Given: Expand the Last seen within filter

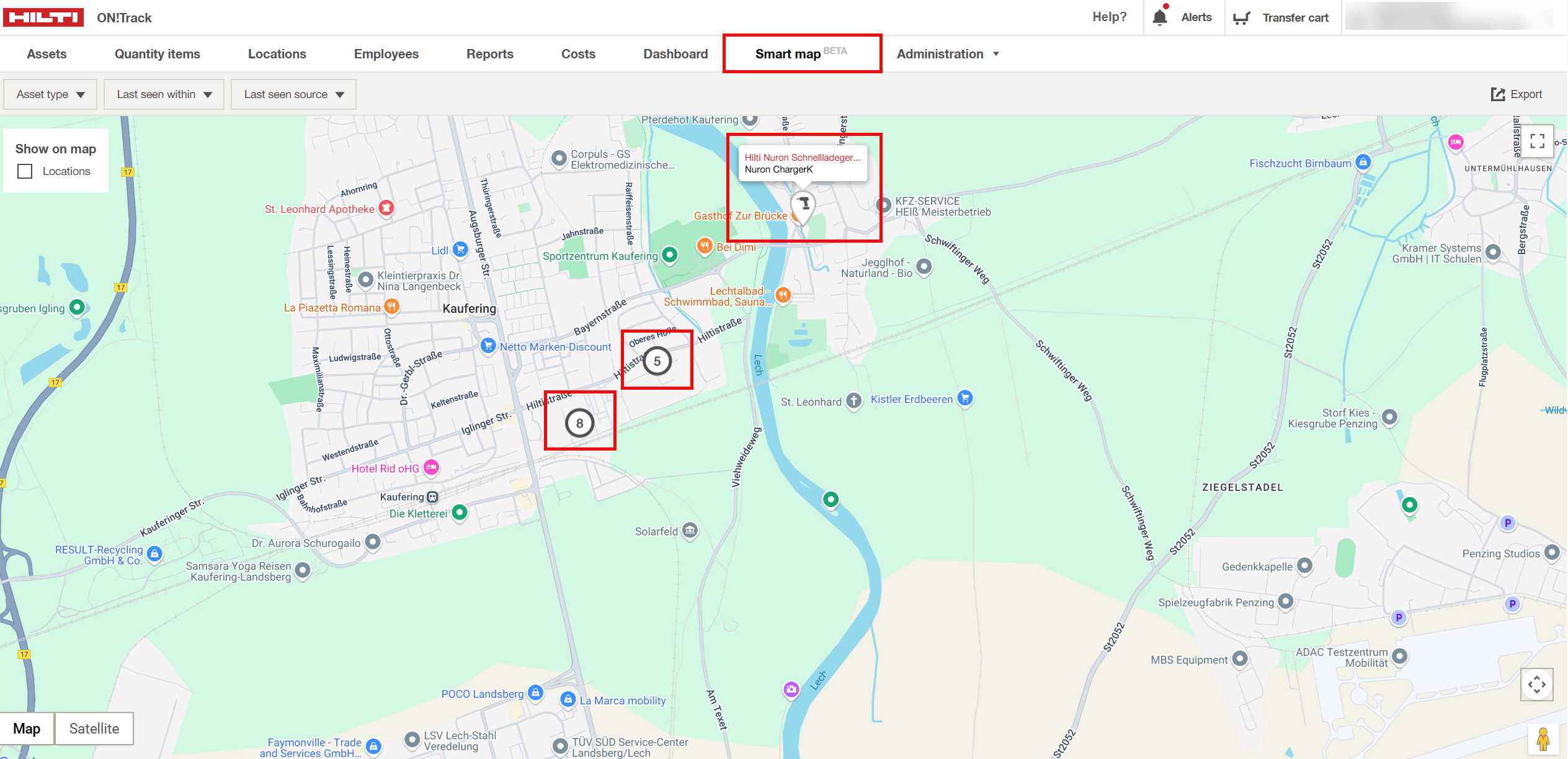Looking at the screenshot, I should [164, 94].
